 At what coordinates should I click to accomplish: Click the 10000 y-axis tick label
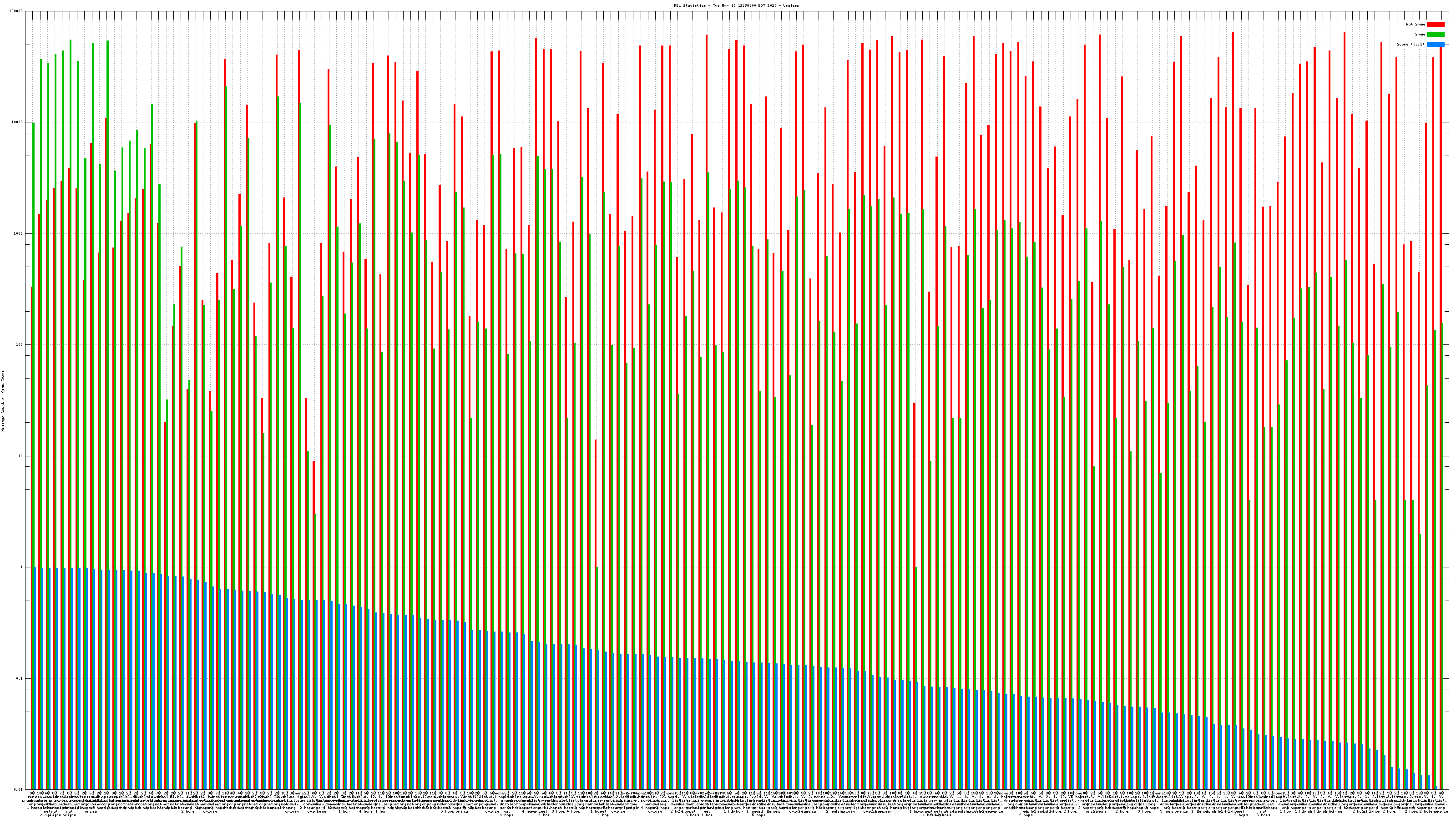18,122
